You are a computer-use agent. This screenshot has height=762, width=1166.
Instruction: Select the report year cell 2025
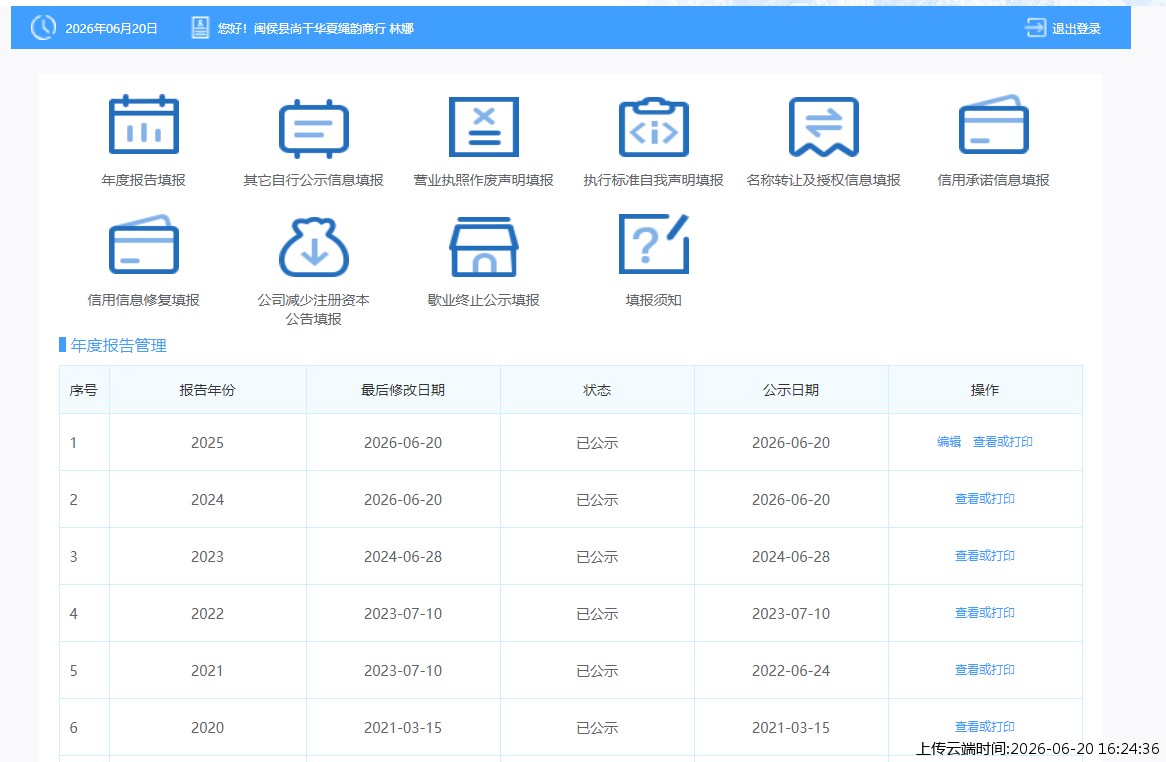[207, 442]
